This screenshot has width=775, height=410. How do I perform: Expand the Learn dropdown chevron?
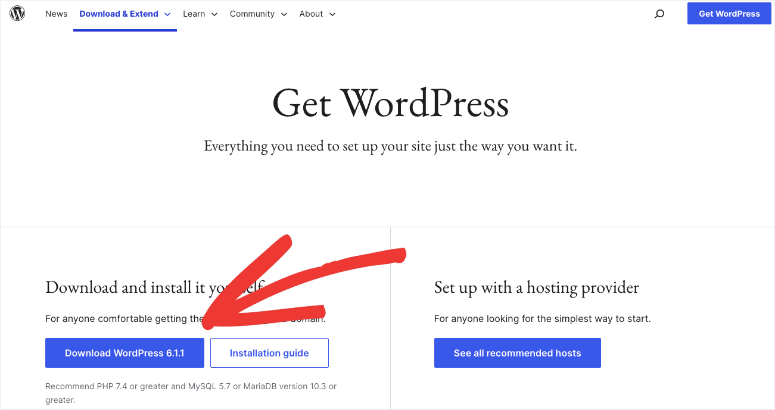(x=214, y=14)
